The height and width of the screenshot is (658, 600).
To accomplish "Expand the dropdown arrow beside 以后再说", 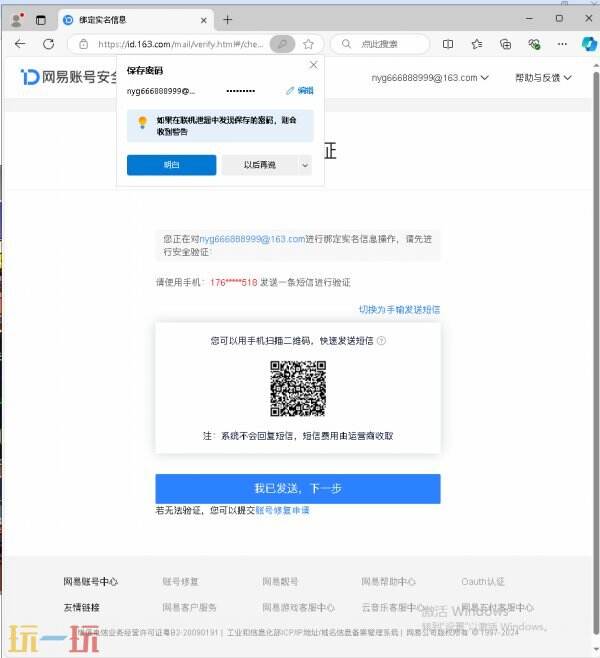I will click(x=305, y=165).
